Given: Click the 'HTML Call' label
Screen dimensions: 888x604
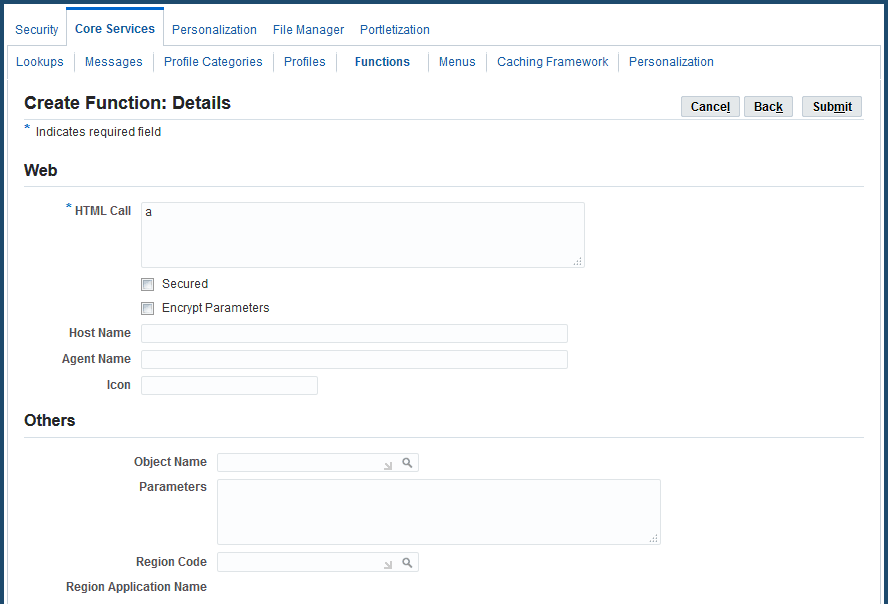Looking at the screenshot, I should (x=103, y=211).
